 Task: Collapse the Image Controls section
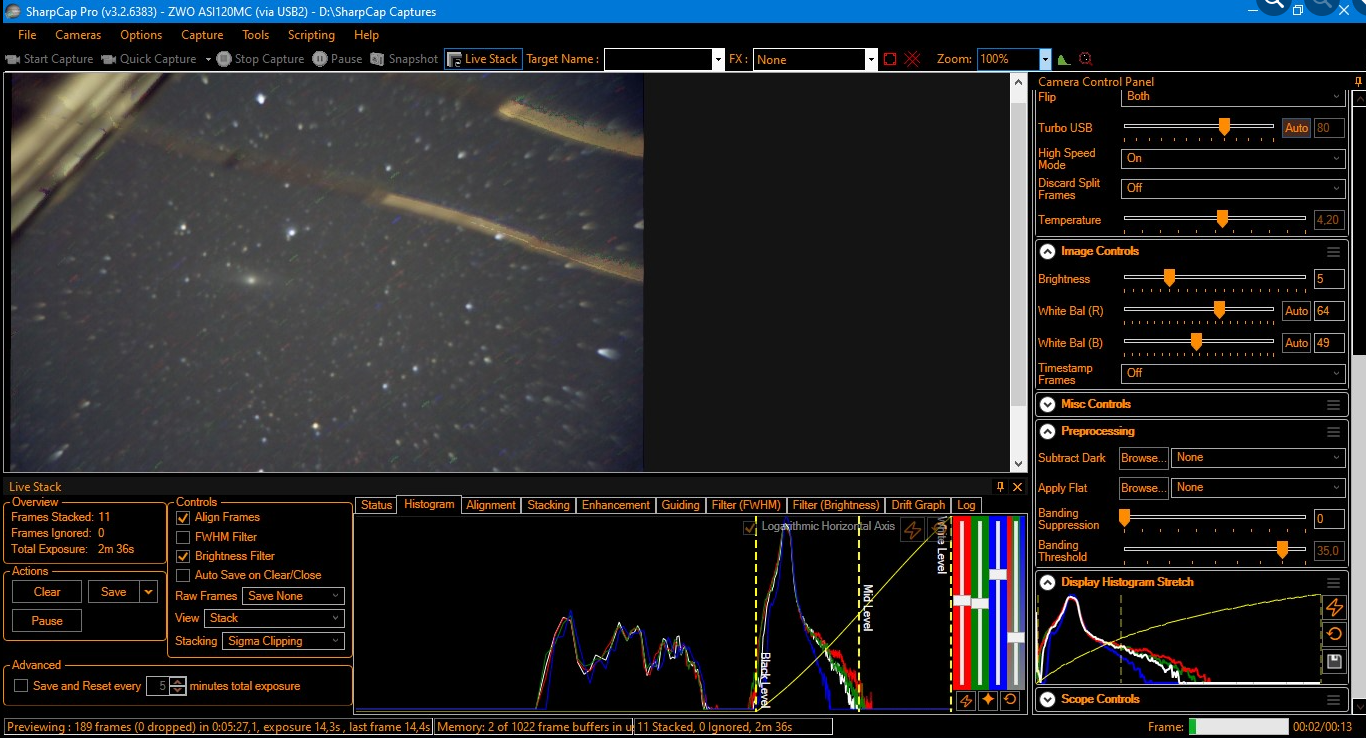(x=1047, y=252)
